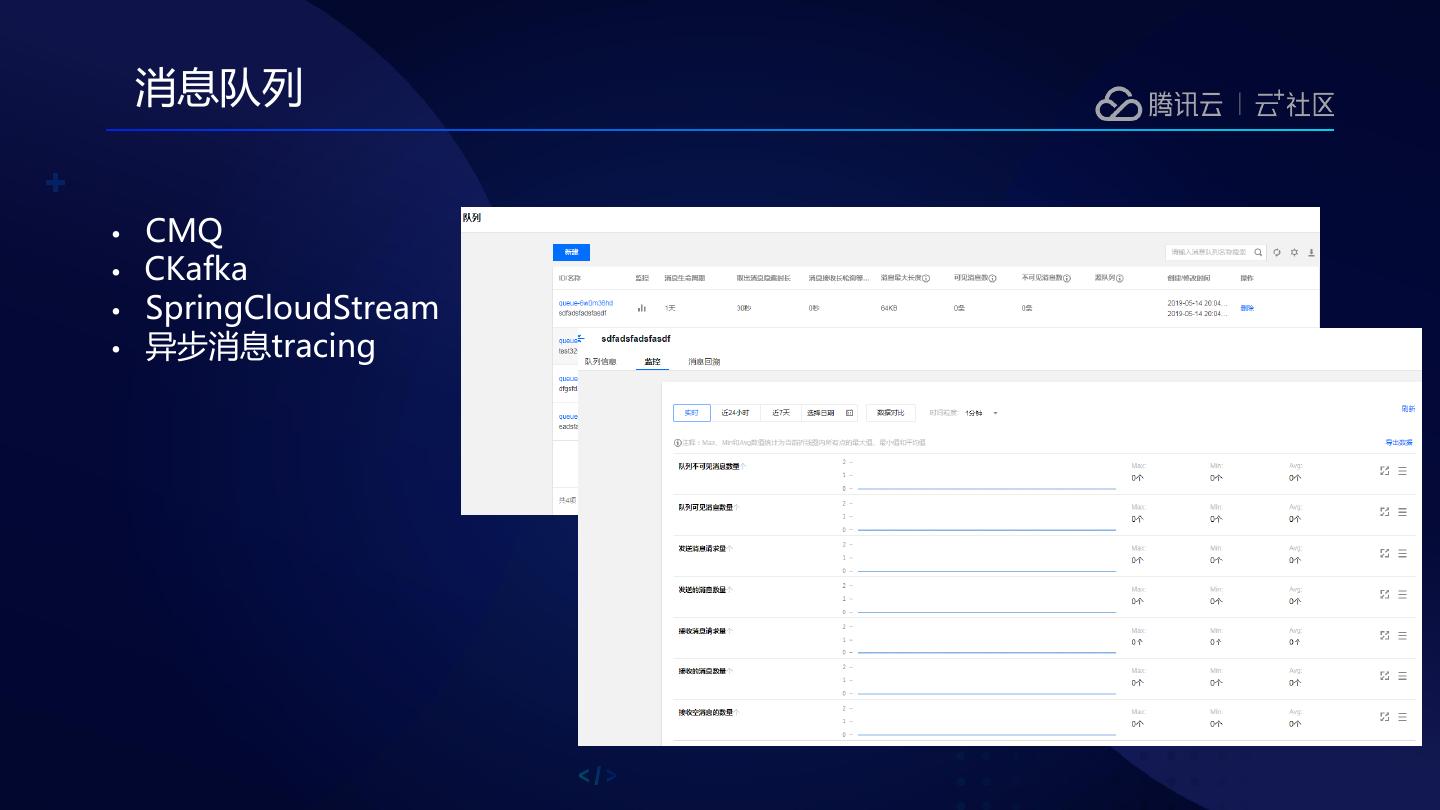Click the search magnifier icon in queue search

pyautogui.click(x=1259, y=253)
